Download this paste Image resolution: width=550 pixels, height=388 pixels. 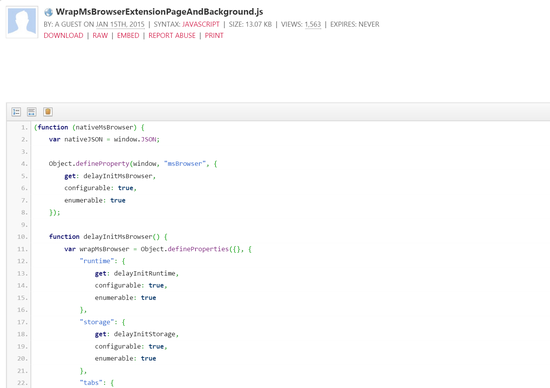(x=63, y=35)
